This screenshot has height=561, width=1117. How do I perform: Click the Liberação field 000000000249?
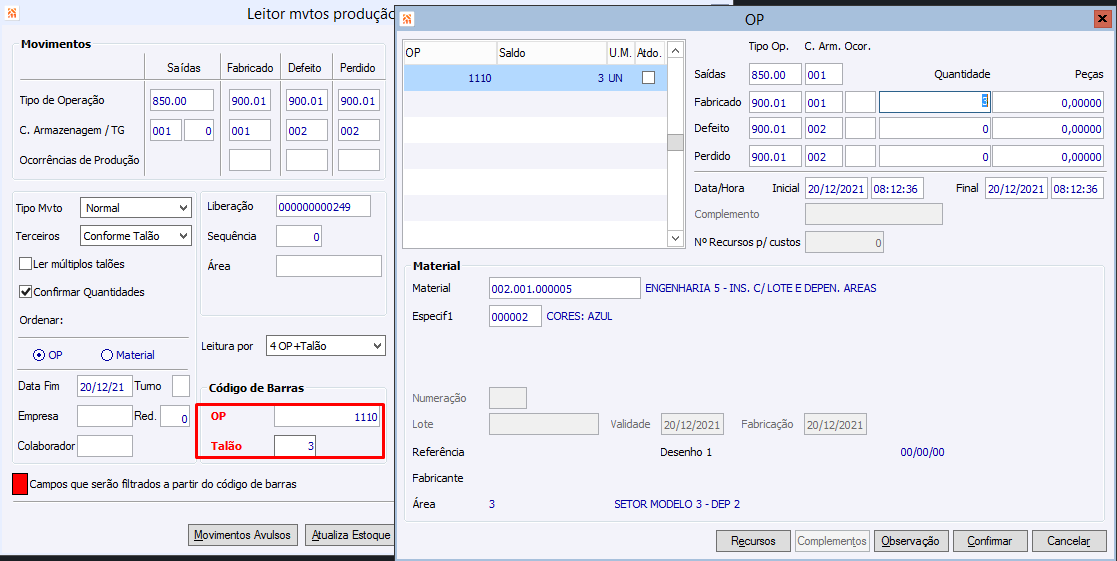[x=323, y=206]
